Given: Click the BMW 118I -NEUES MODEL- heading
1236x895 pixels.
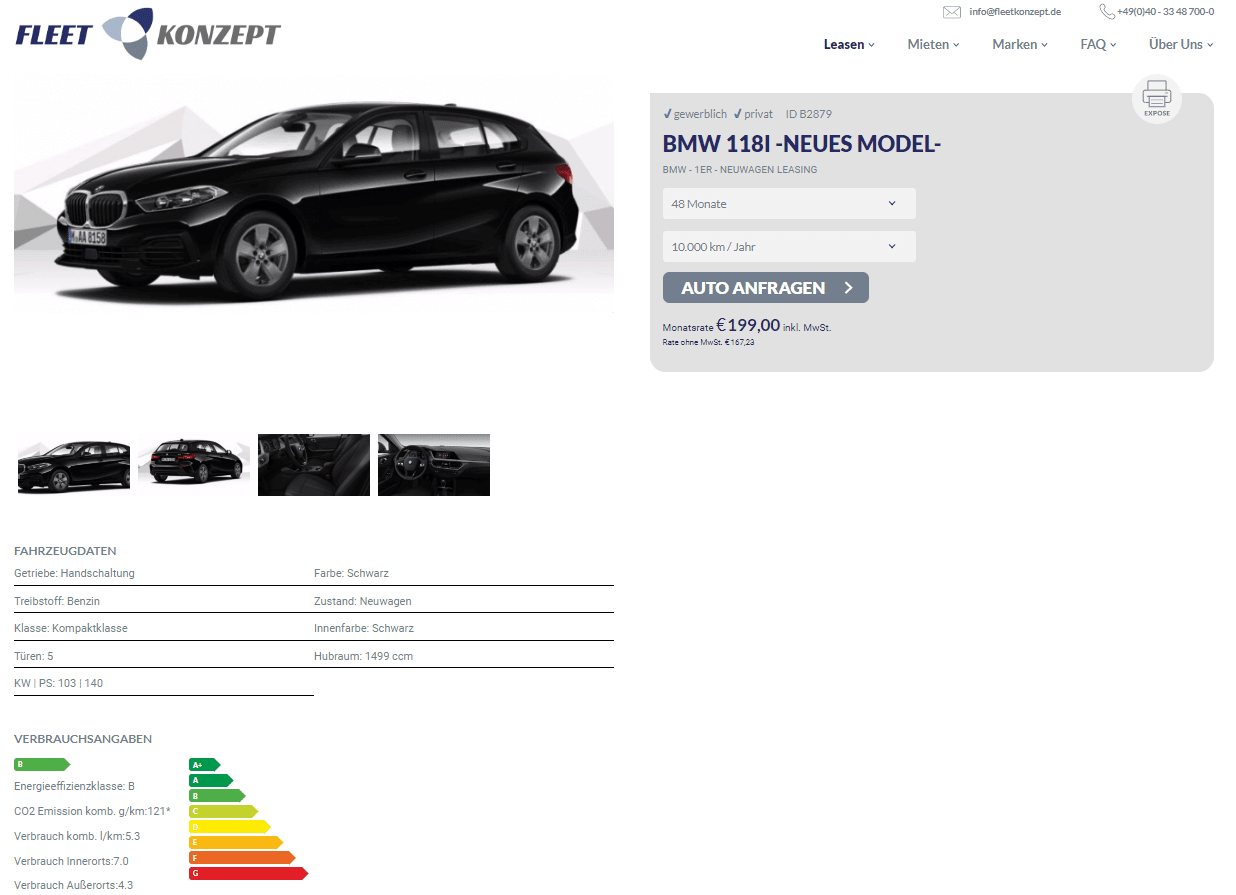Looking at the screenshot, I should (x=802, y=144).
